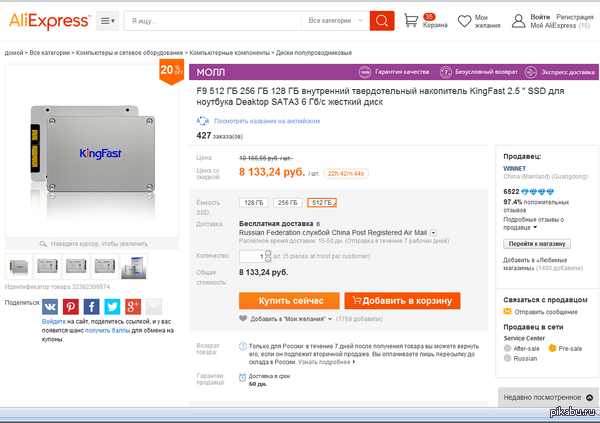Share via the Google+ icon
Screen dimensions: 600x423
point(133,307)
